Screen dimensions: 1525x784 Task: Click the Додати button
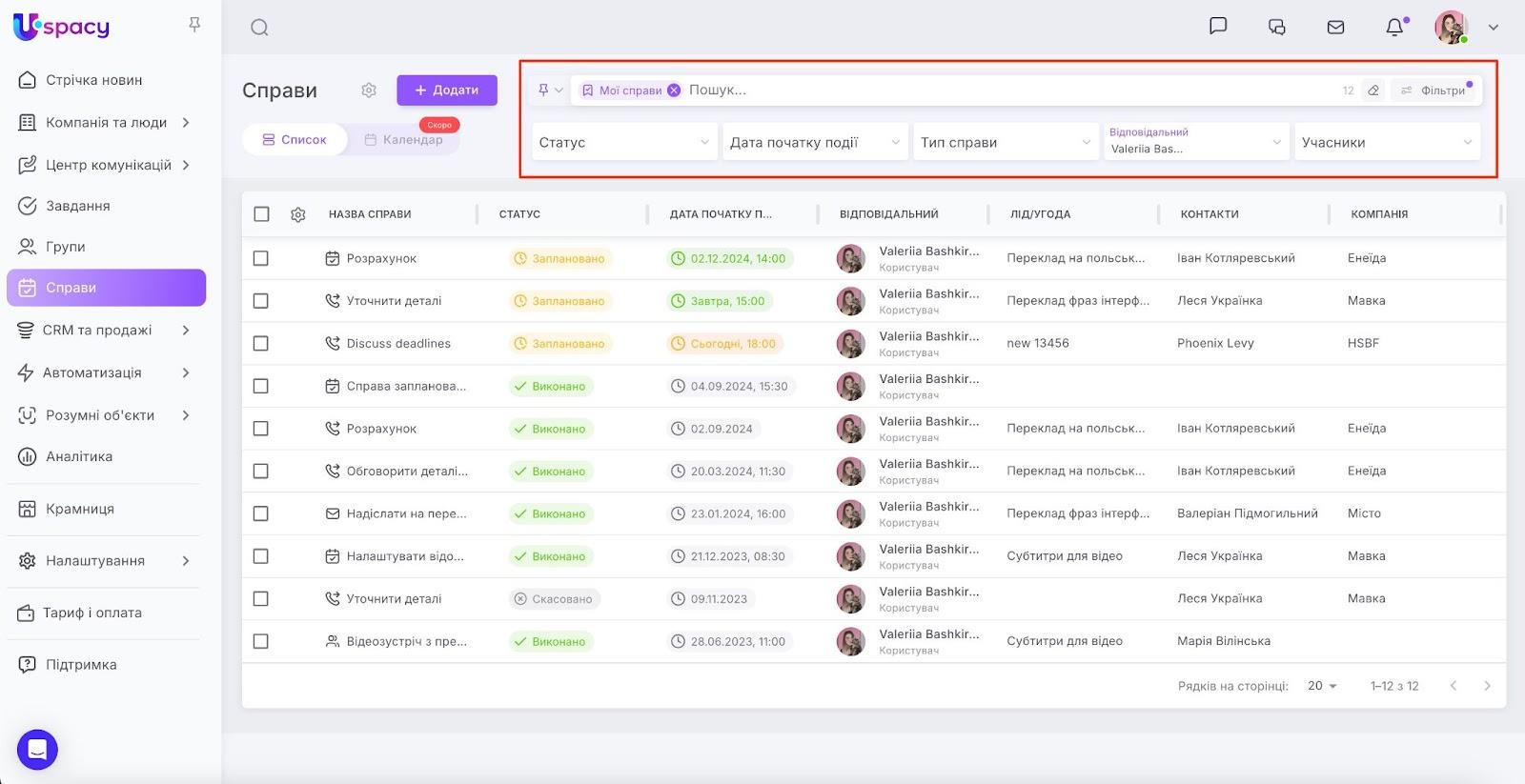tap(447, 90)
